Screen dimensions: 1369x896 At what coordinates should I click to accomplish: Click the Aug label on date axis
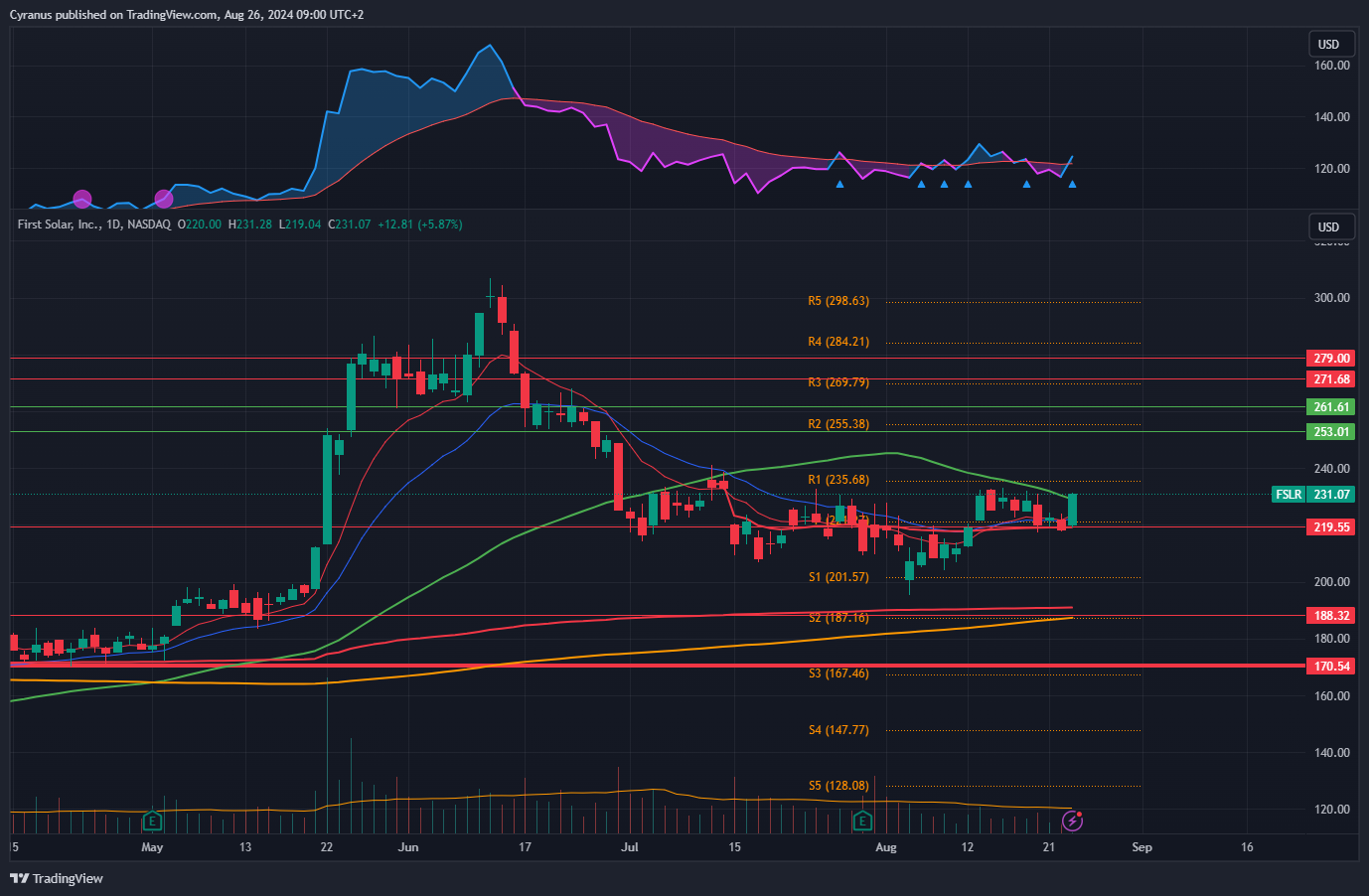pos(886,847)
